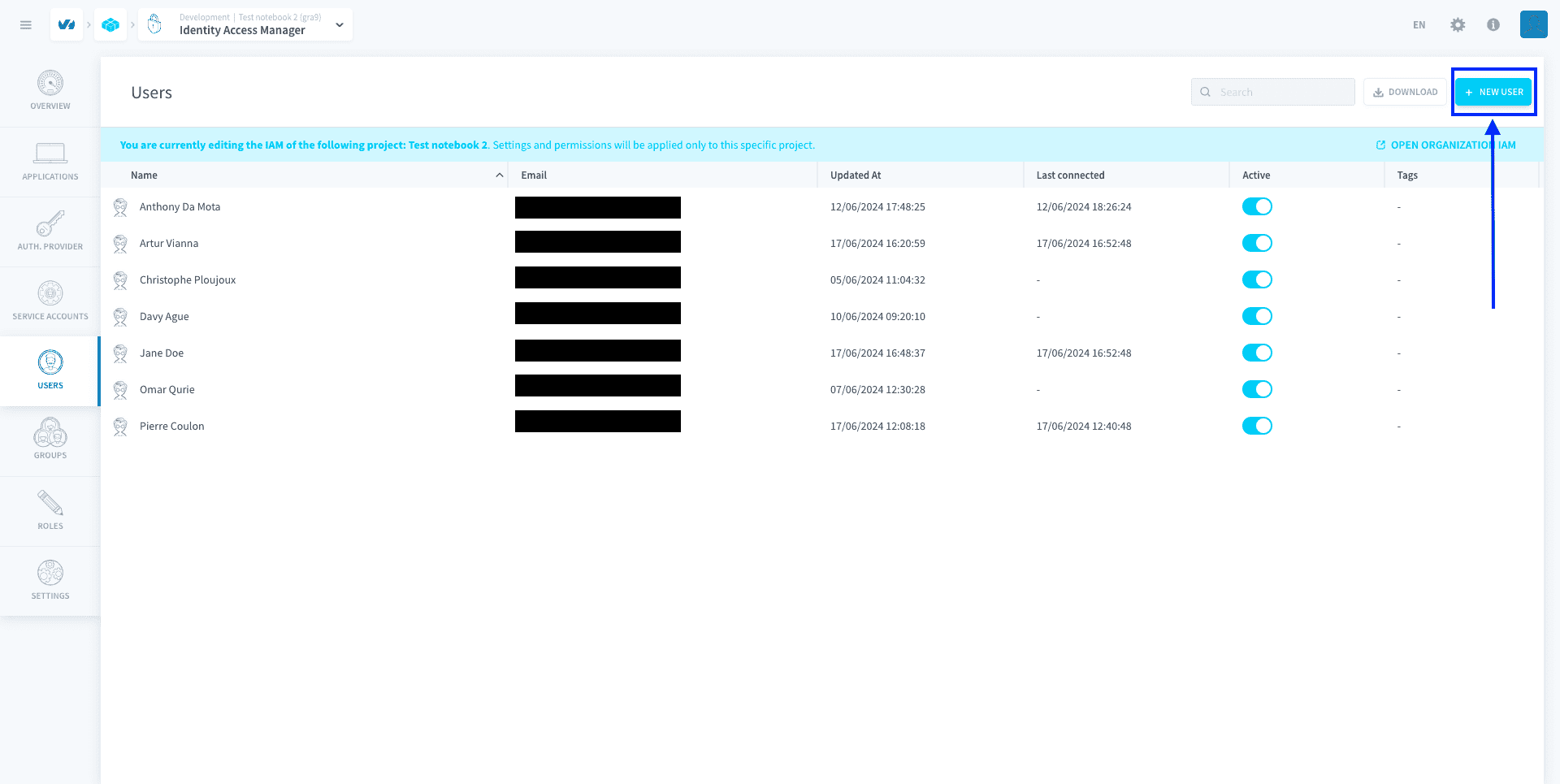Screen dimensions: 1560x784
Task: Click updated date 12/06/2024 17:48:25
Action: point(877,207)
